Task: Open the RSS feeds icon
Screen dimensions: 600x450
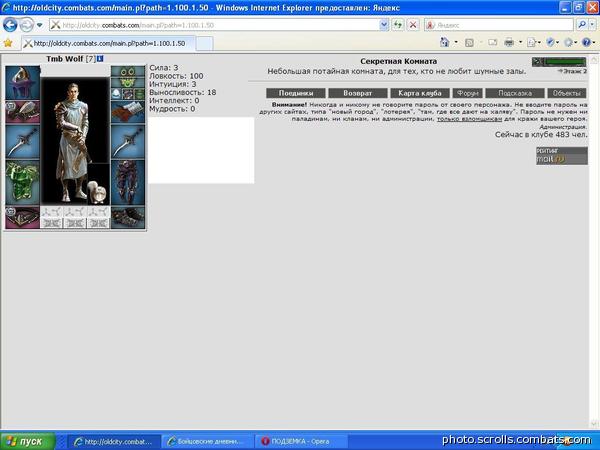Action: click(469, 42)
